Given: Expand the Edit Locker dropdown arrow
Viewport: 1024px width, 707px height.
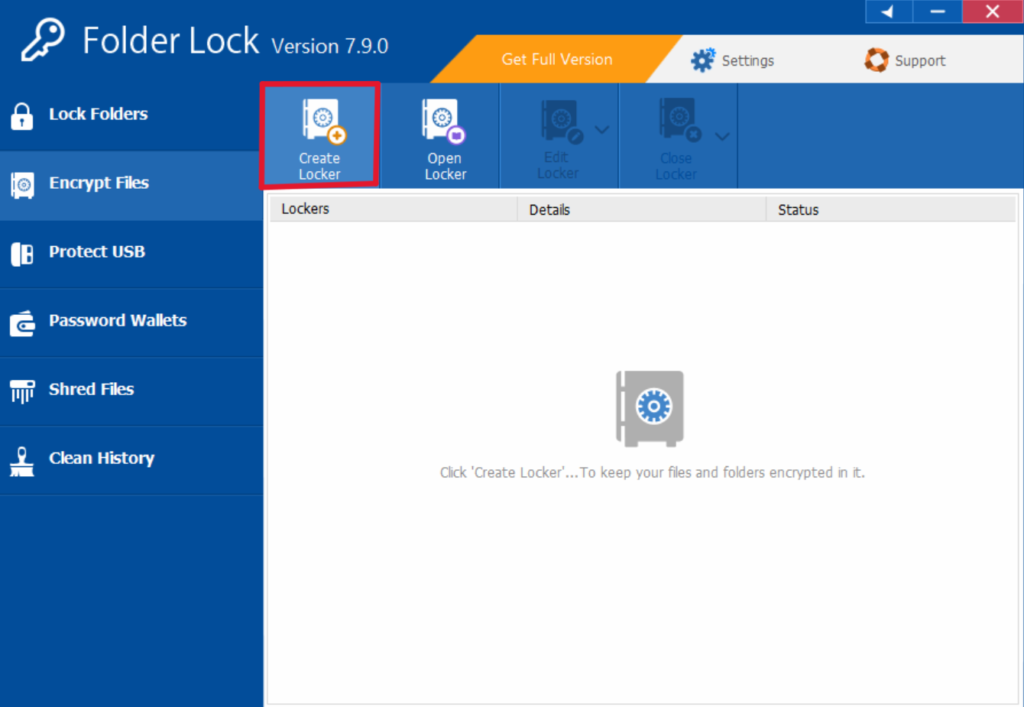Looking at the screenshot, I should [x=600, y=130].
